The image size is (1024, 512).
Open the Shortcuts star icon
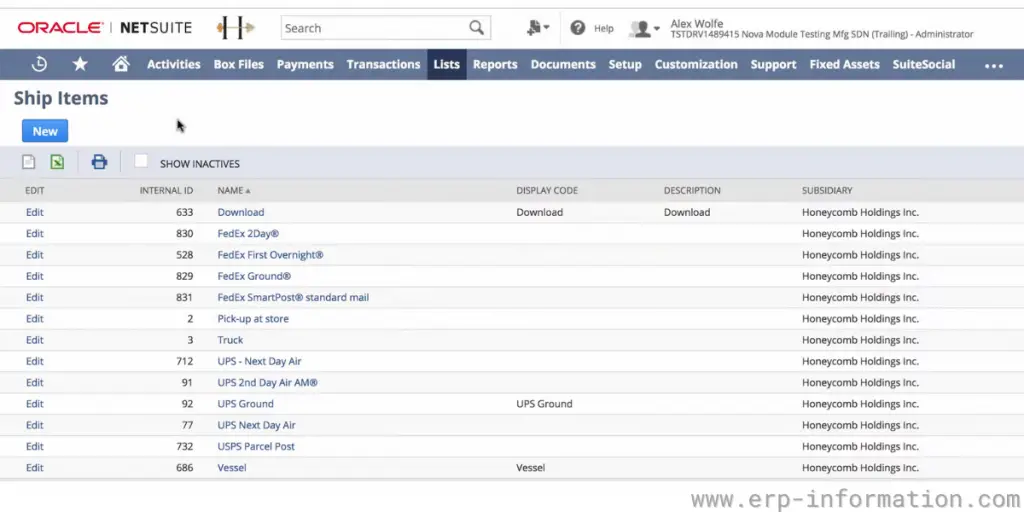pos(80,64)
